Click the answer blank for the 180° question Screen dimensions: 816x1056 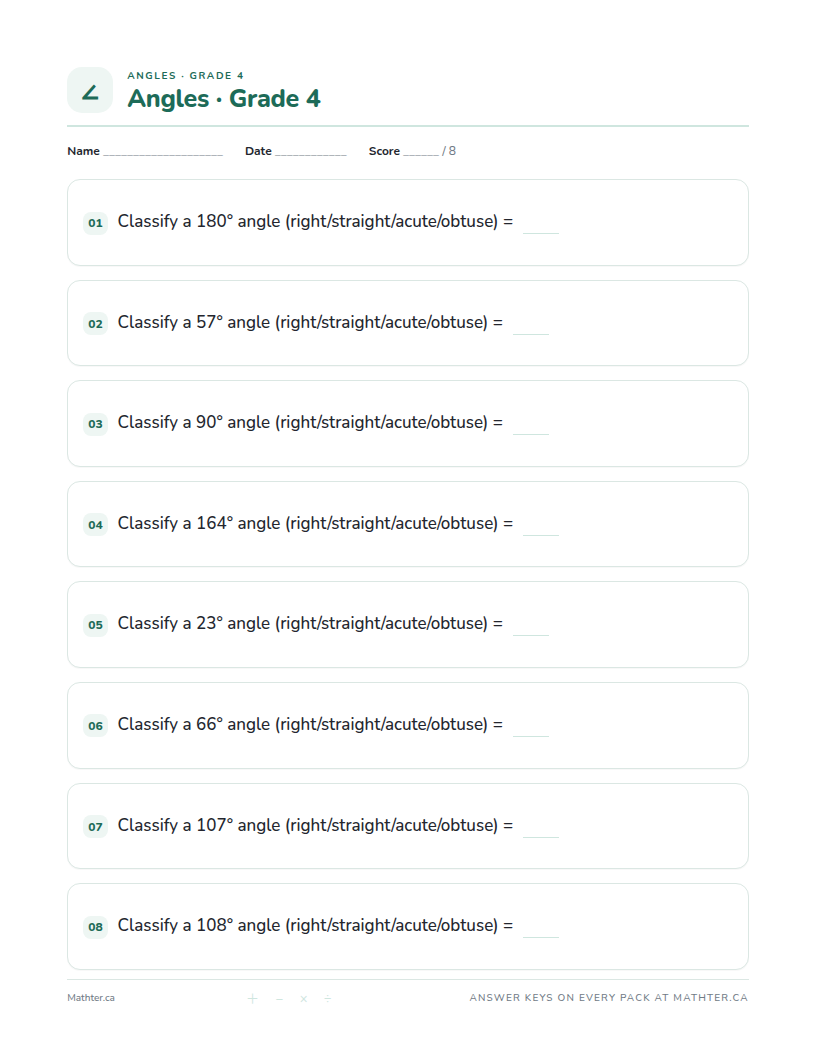(541, 226)
